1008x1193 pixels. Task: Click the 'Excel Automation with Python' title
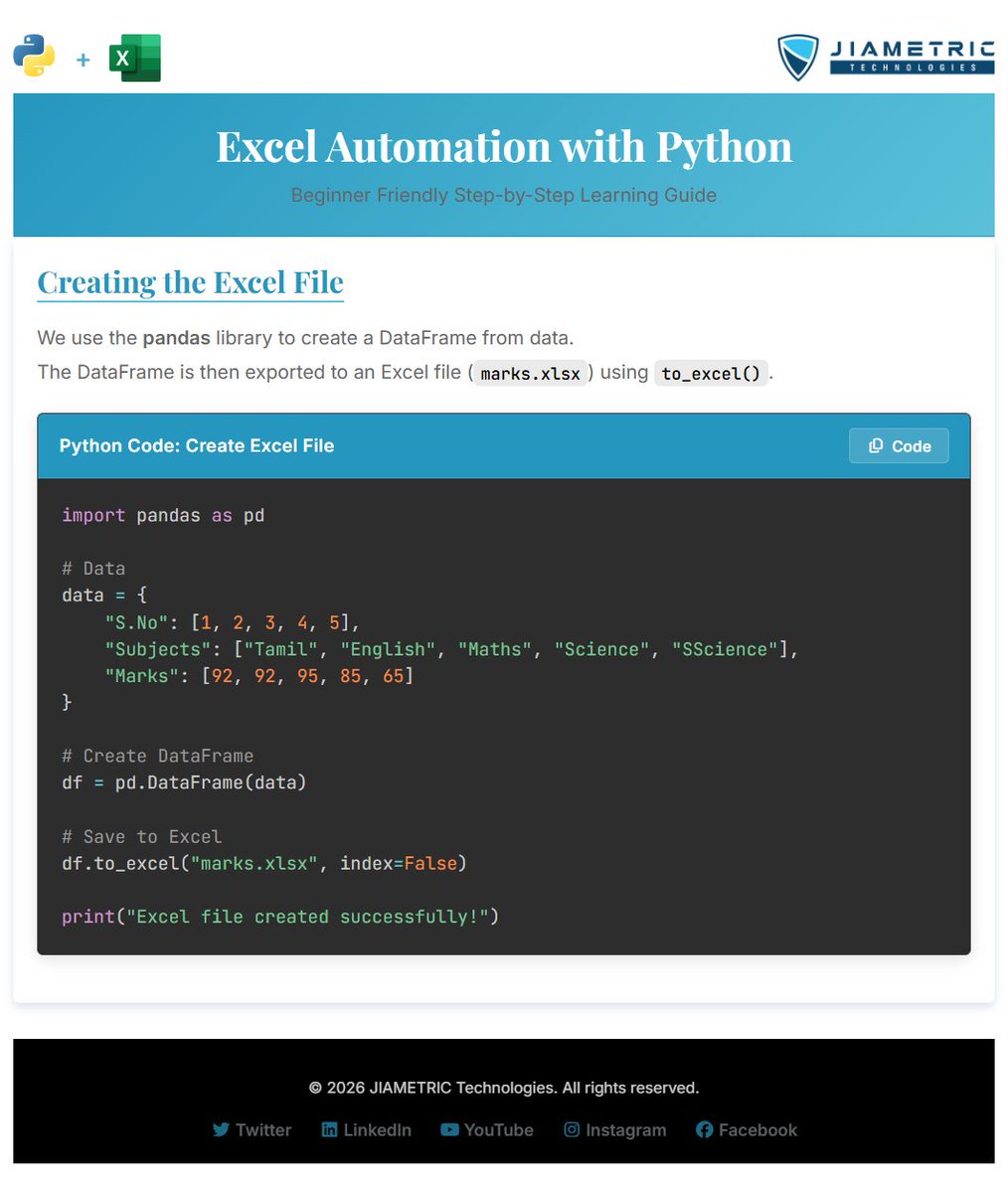click(504, 147)
